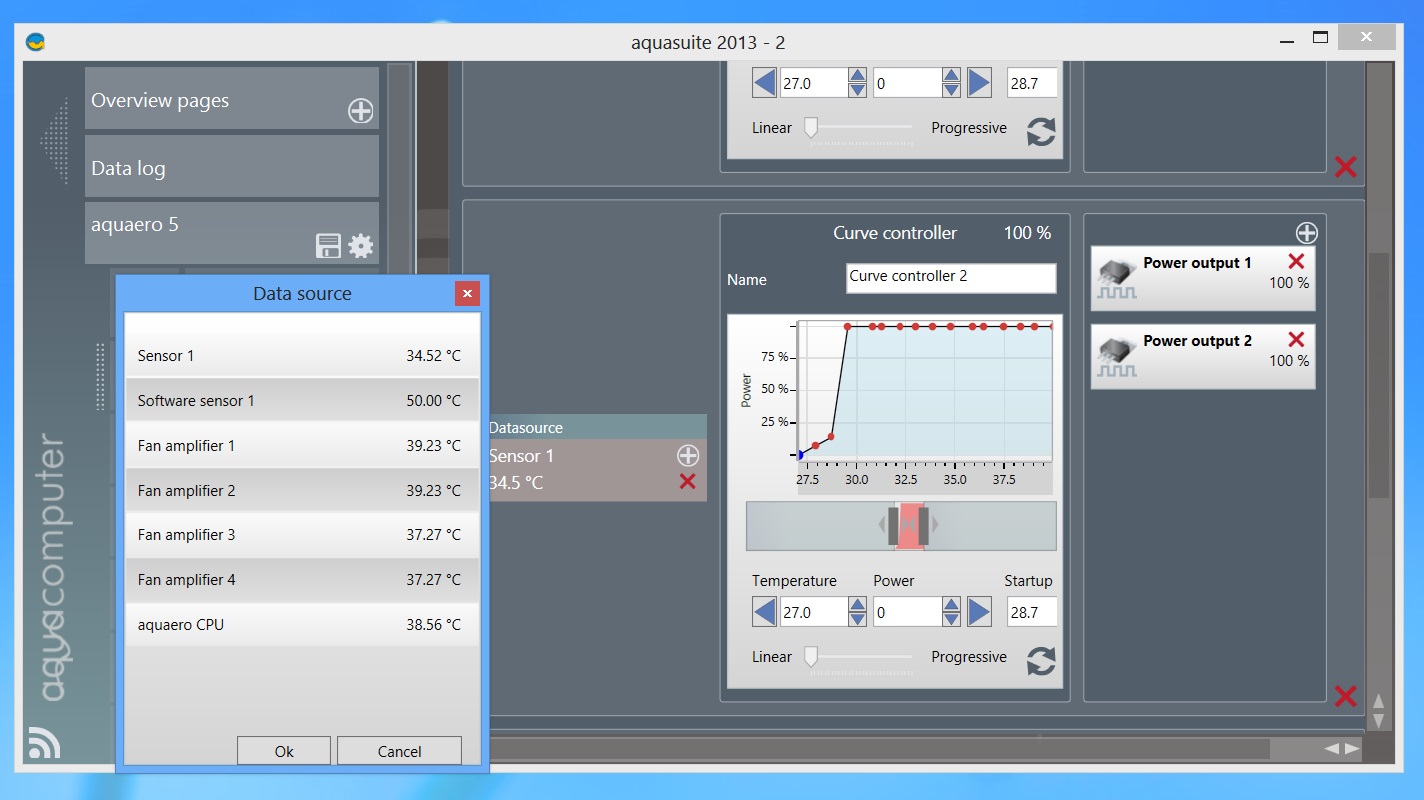
Task: Open the Data log section
Action: [x=231, y=168]
